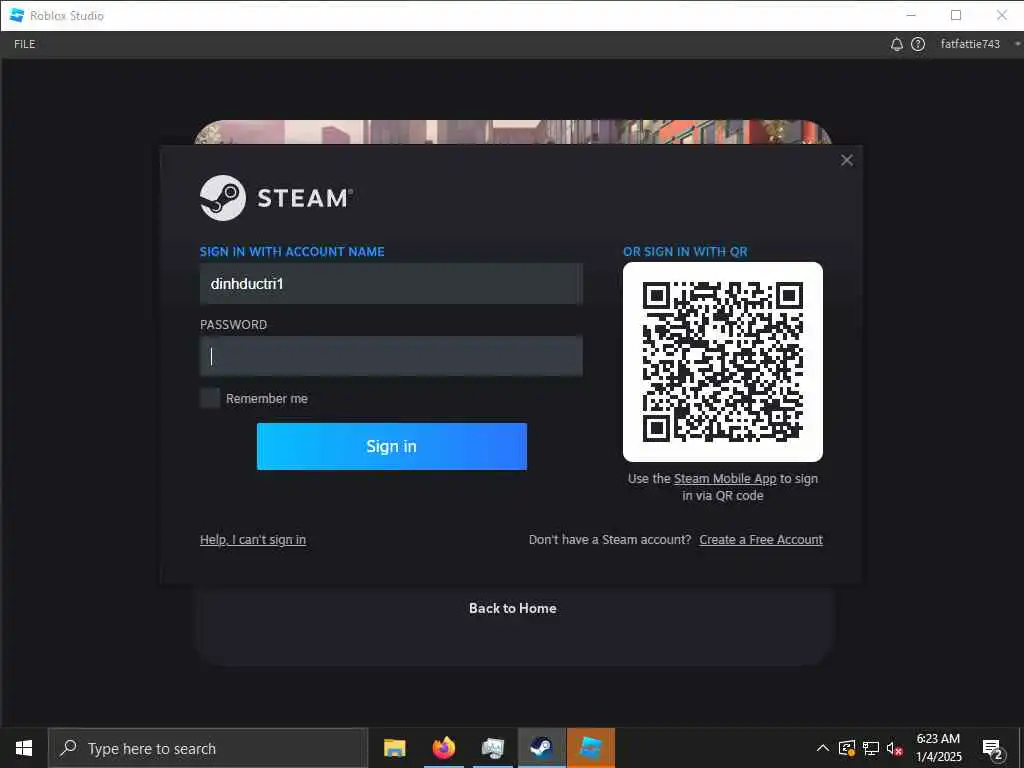Focus the account name field with dinhductri1

coord(391,283)
